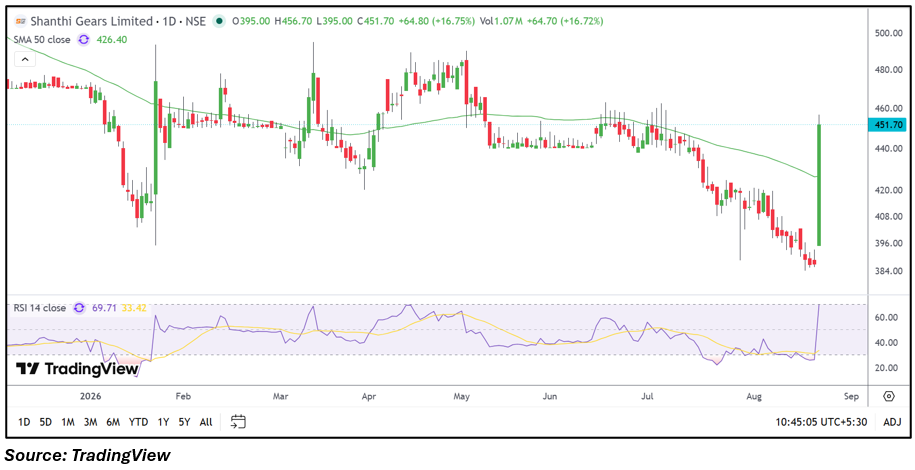Select the 1Y time range
This screenshot has width=915, height=470.
click(x=163, y=422)
